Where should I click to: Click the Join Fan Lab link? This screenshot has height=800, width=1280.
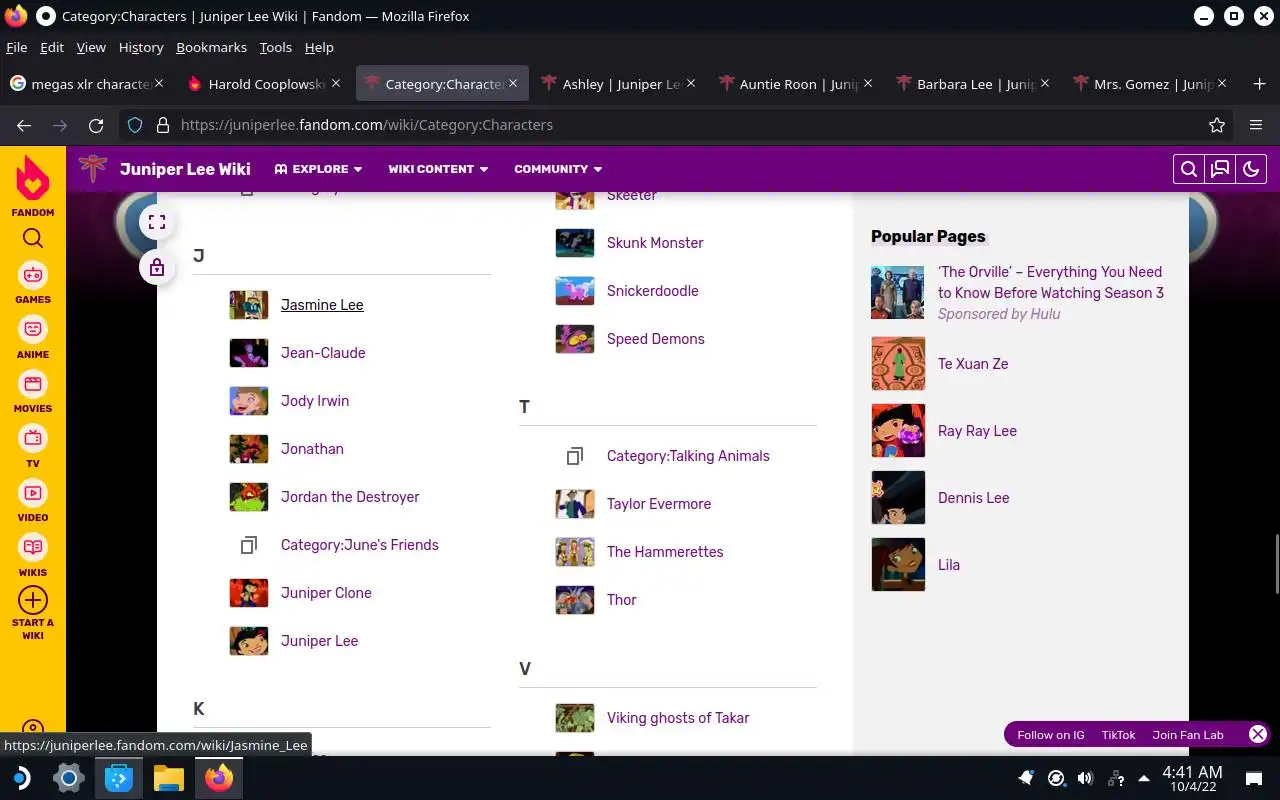(1188, 735)
